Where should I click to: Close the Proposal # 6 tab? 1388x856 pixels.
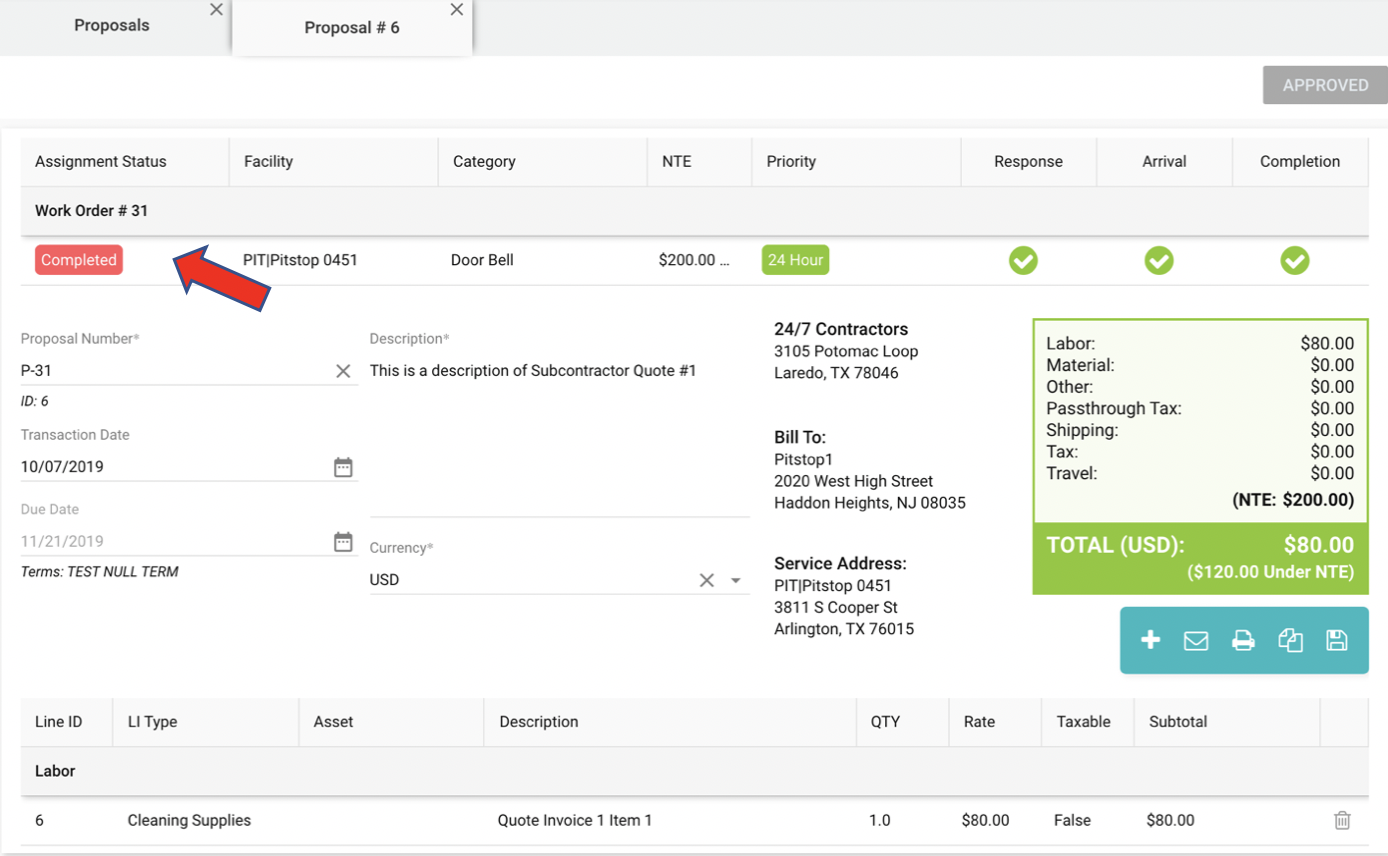pyautogui.click(x=457, y=10)
